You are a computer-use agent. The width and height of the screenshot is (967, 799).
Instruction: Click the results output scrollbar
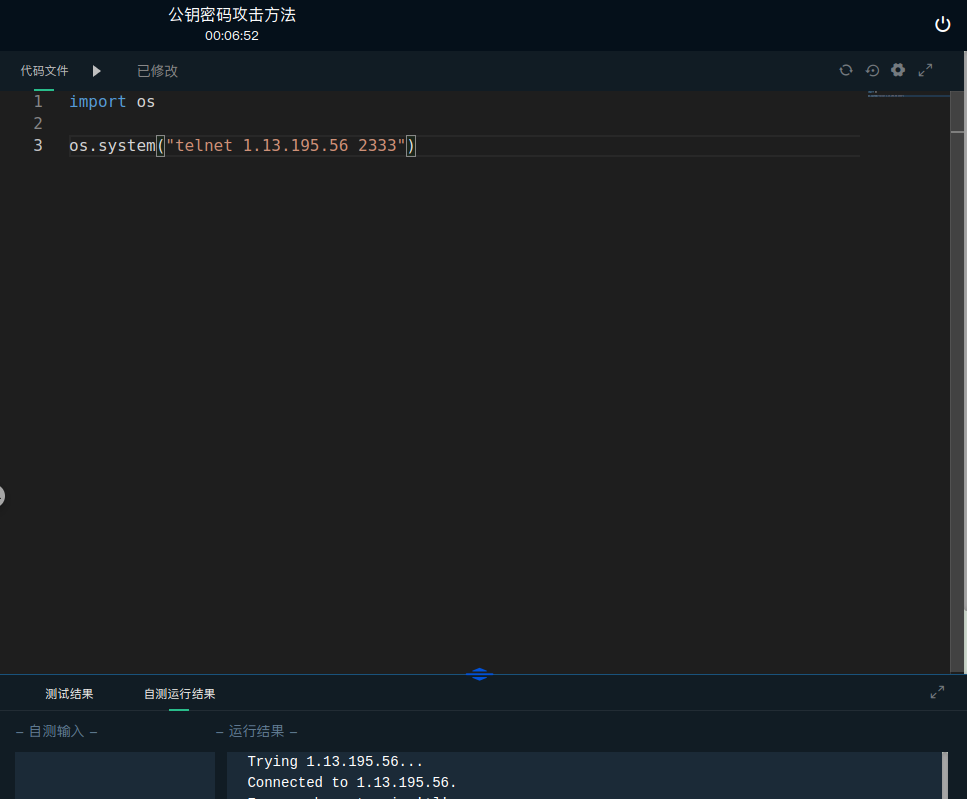pyautogui.click(x=944, y=775)
